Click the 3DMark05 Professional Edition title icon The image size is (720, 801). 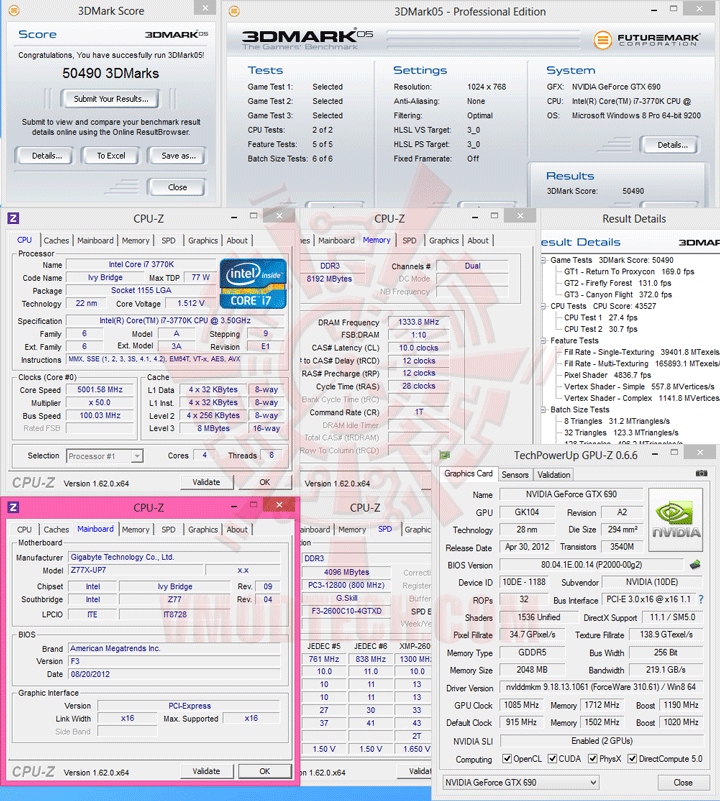tap(234, 11)
